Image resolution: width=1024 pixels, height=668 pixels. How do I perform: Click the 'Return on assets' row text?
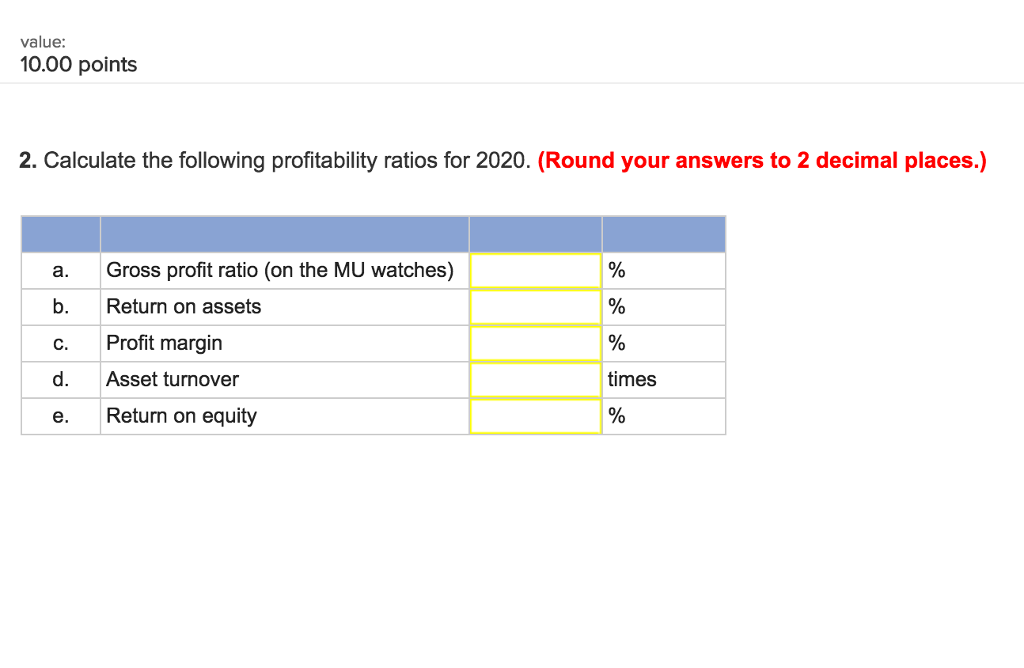(x=183, y=306)
